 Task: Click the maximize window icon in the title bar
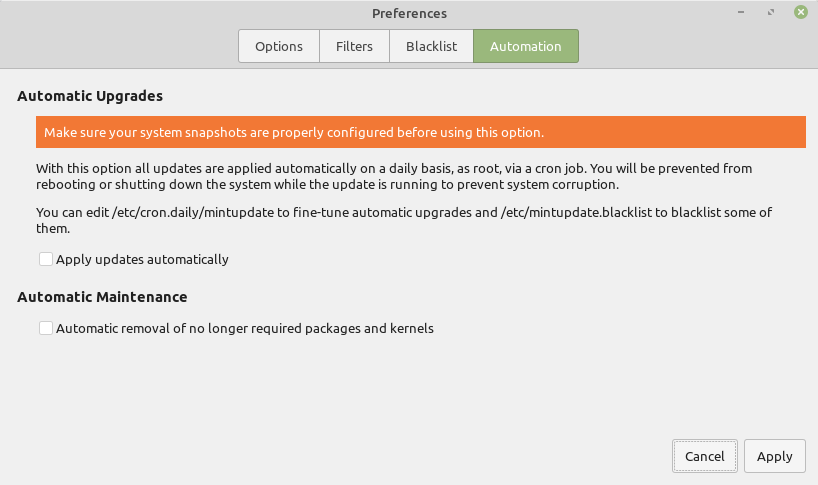pyautogui.click(x=771, y=12)
